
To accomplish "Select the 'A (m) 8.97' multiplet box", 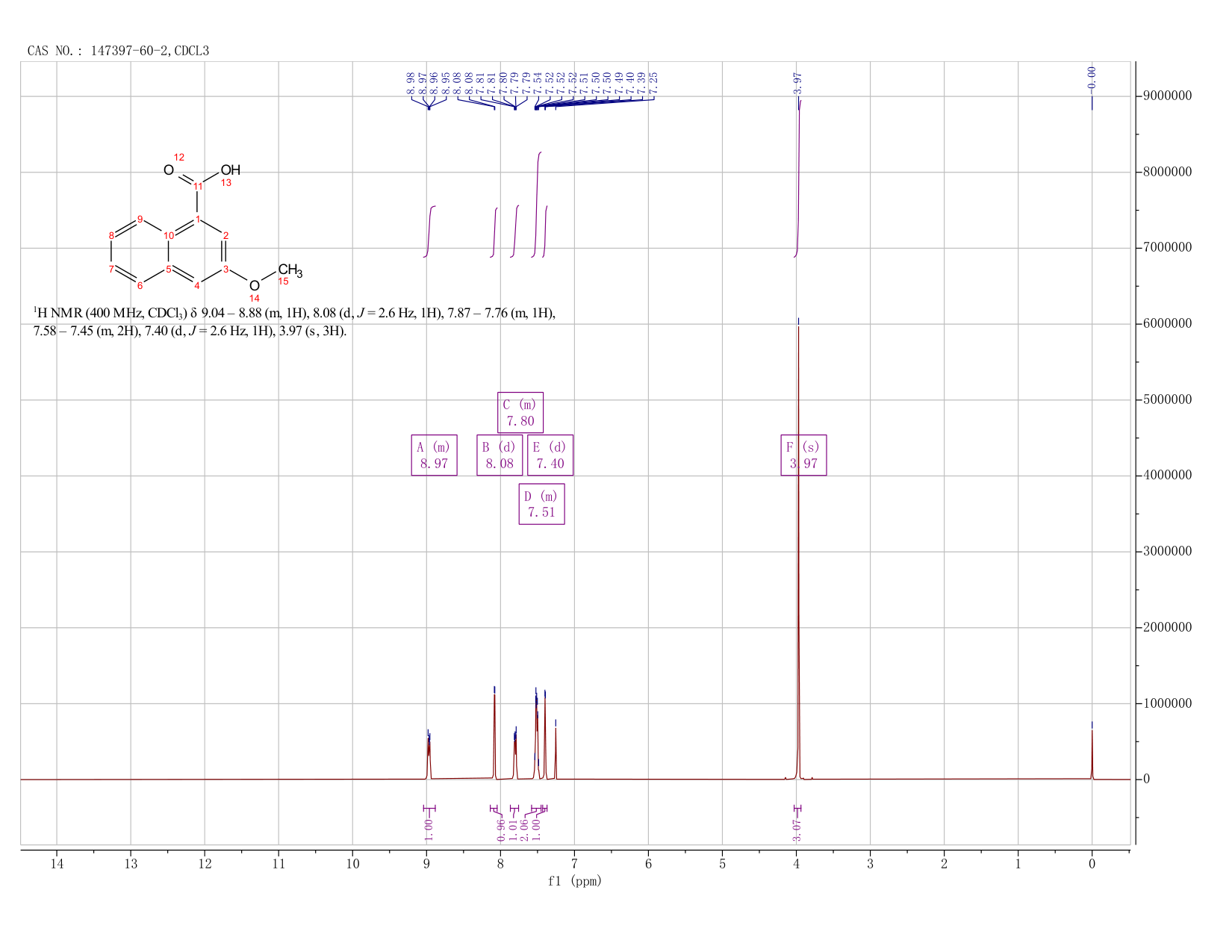I will click(434, 455).
